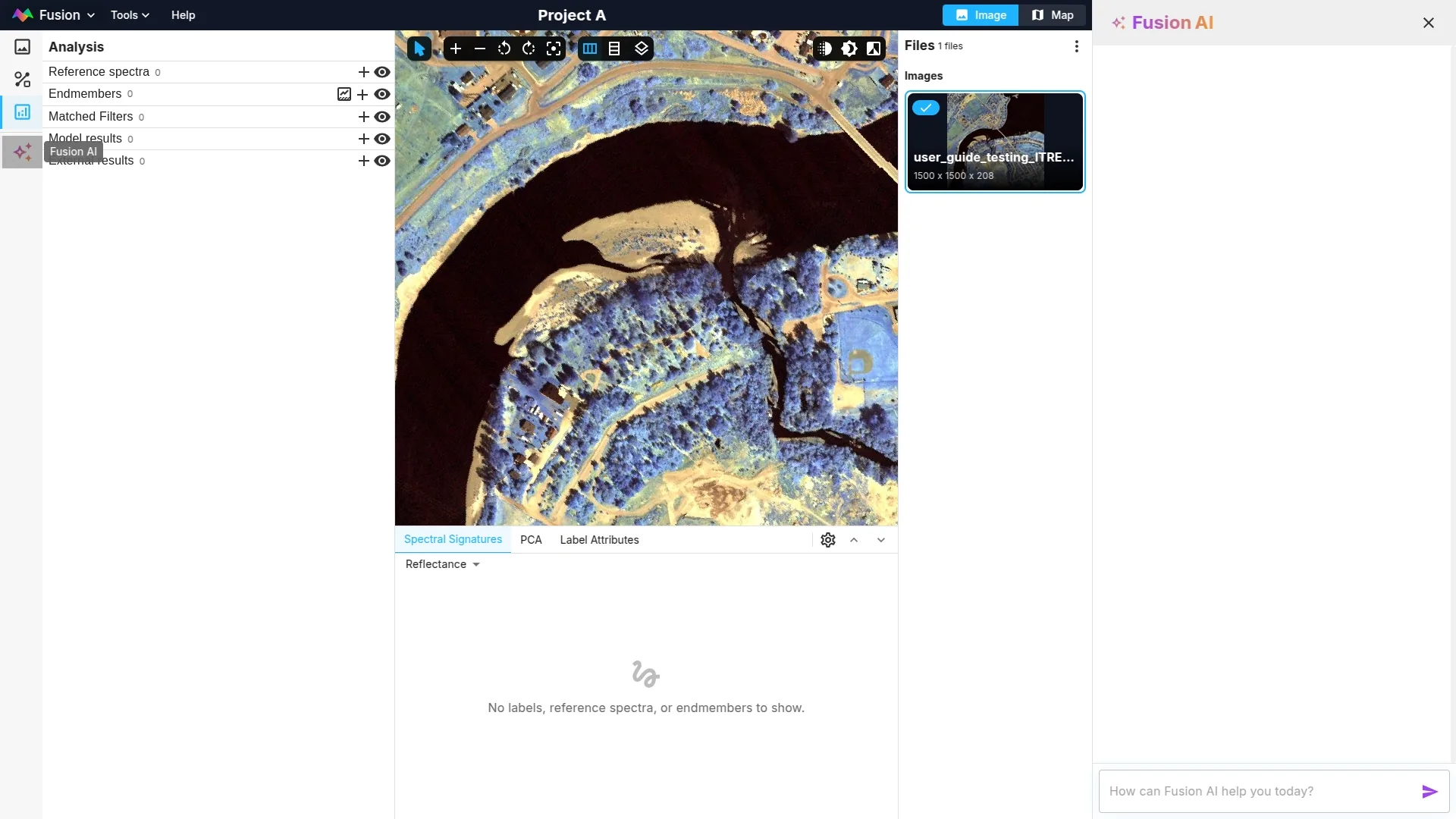This screenshot has width=1456, height=819.
Task: Click the recenter image view icon
Action: click(x=554, y=49)
